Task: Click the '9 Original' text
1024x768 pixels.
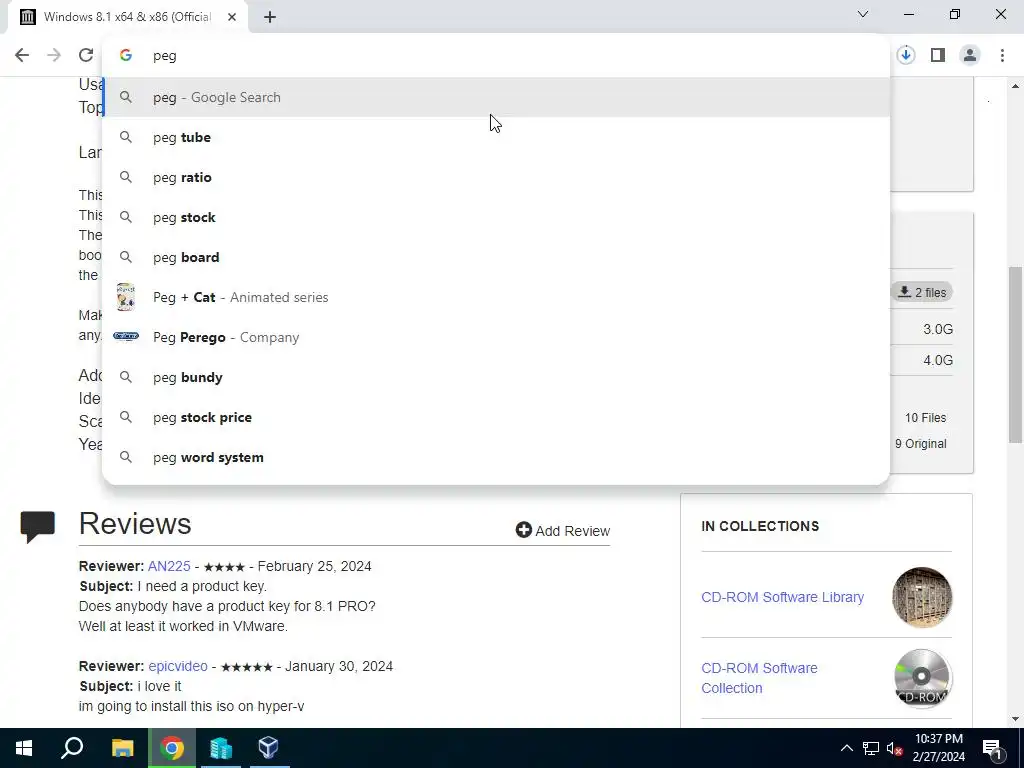Action: [920, 443]
